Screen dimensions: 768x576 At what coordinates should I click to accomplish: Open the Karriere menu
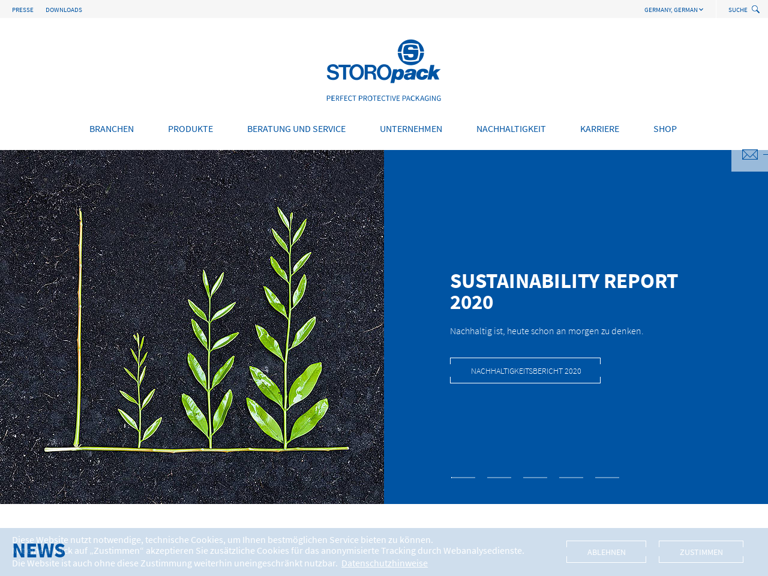[x=599, y=129]
